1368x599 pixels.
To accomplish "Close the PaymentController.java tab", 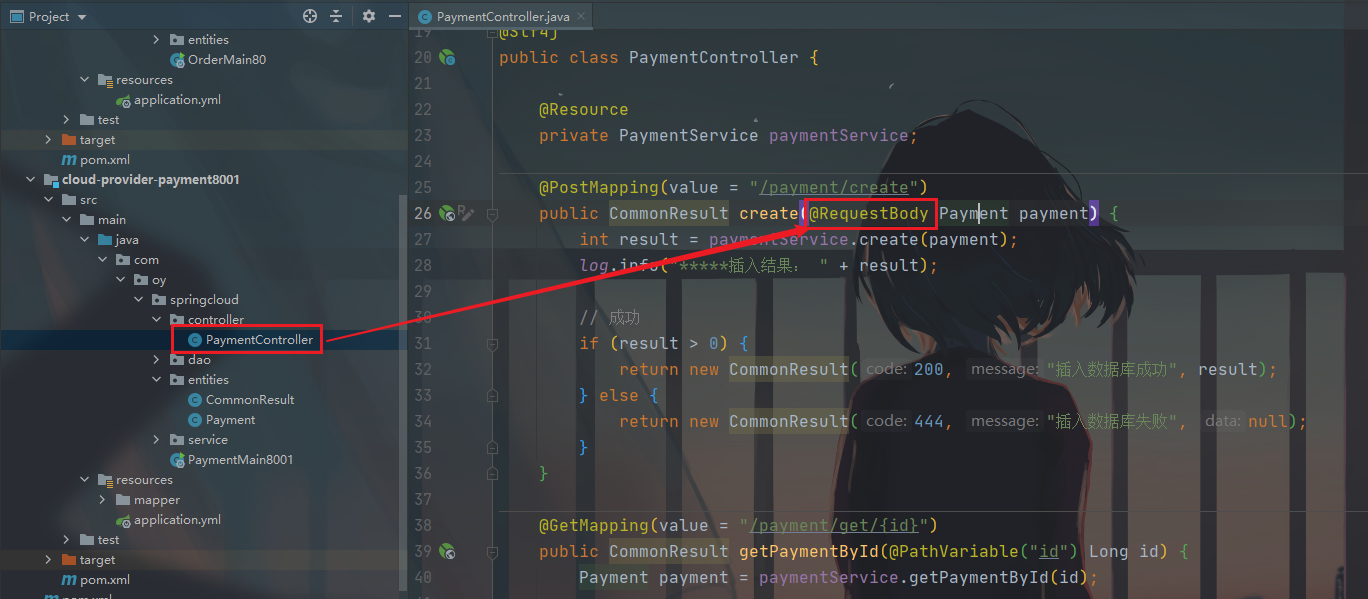I will [x=582, y=16].
